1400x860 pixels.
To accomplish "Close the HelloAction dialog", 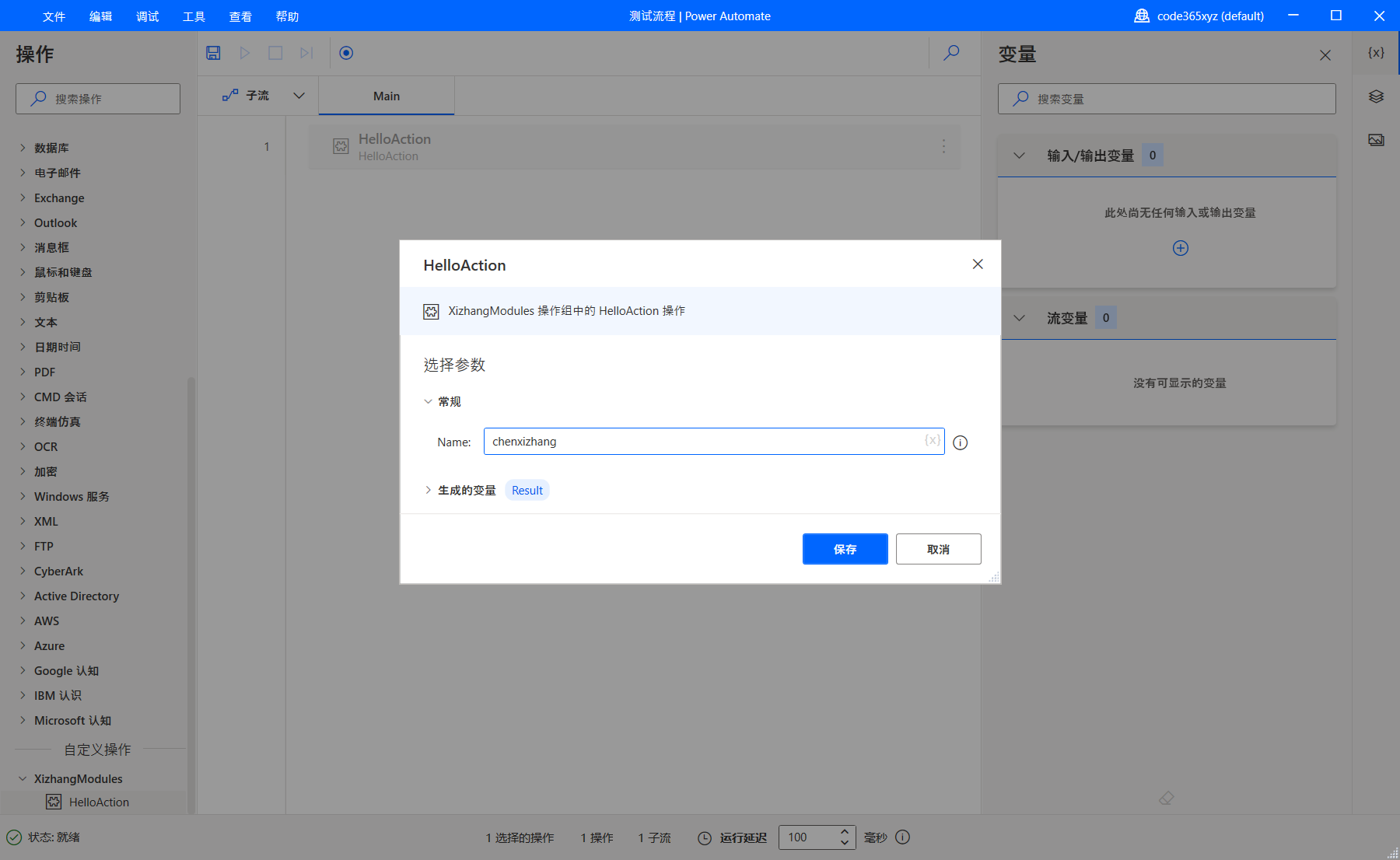I will click(x=978, y=264).
